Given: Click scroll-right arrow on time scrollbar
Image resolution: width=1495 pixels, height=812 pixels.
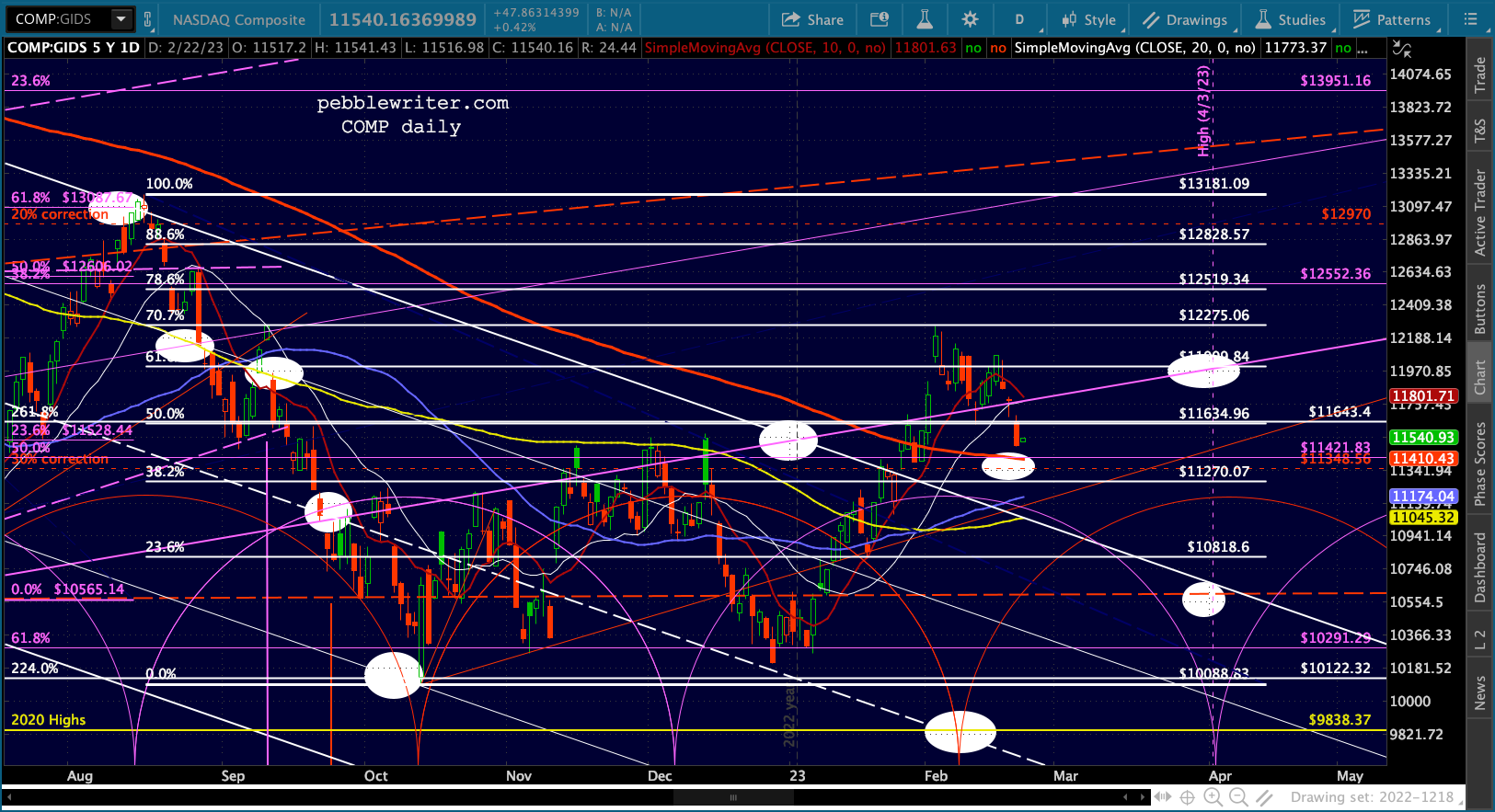Looking at the screenshot, I should [1143, 797].
